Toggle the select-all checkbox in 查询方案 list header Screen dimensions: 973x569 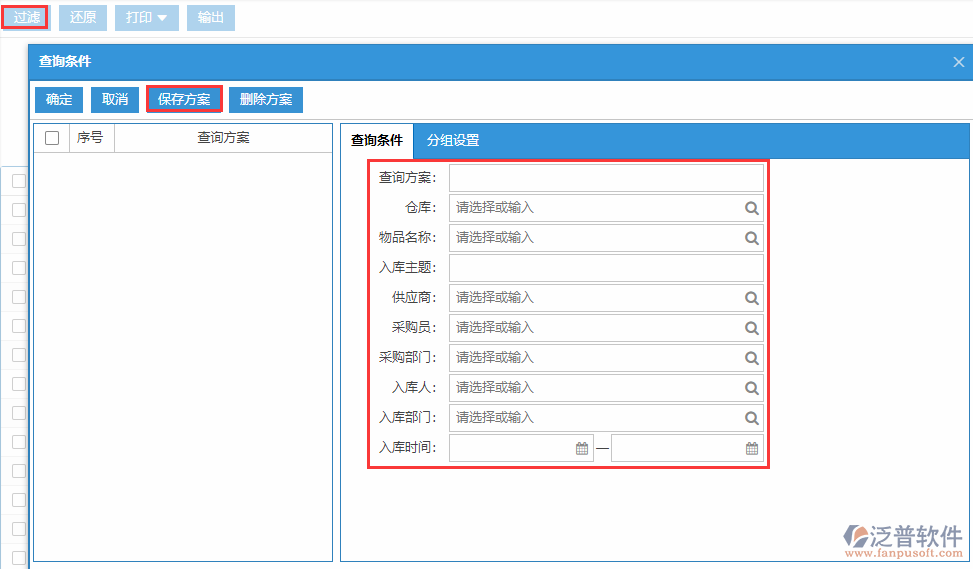pyautogui.click(x=52, y=138)
